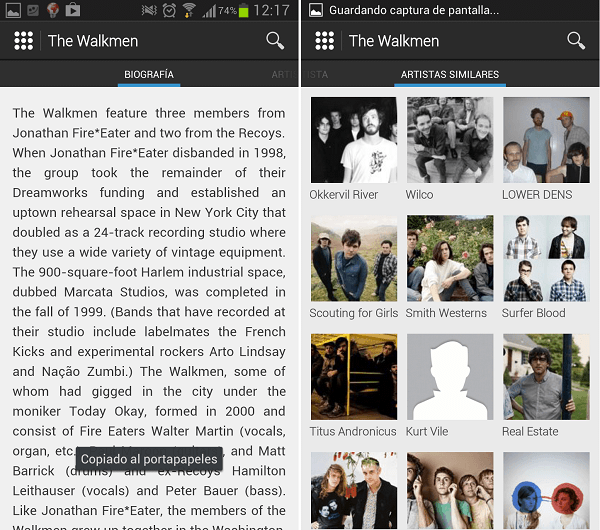This screenshot has height=530, width=600.
Task: Tap the 12:17 clock in status bar
Action: (x=272, y=10)
